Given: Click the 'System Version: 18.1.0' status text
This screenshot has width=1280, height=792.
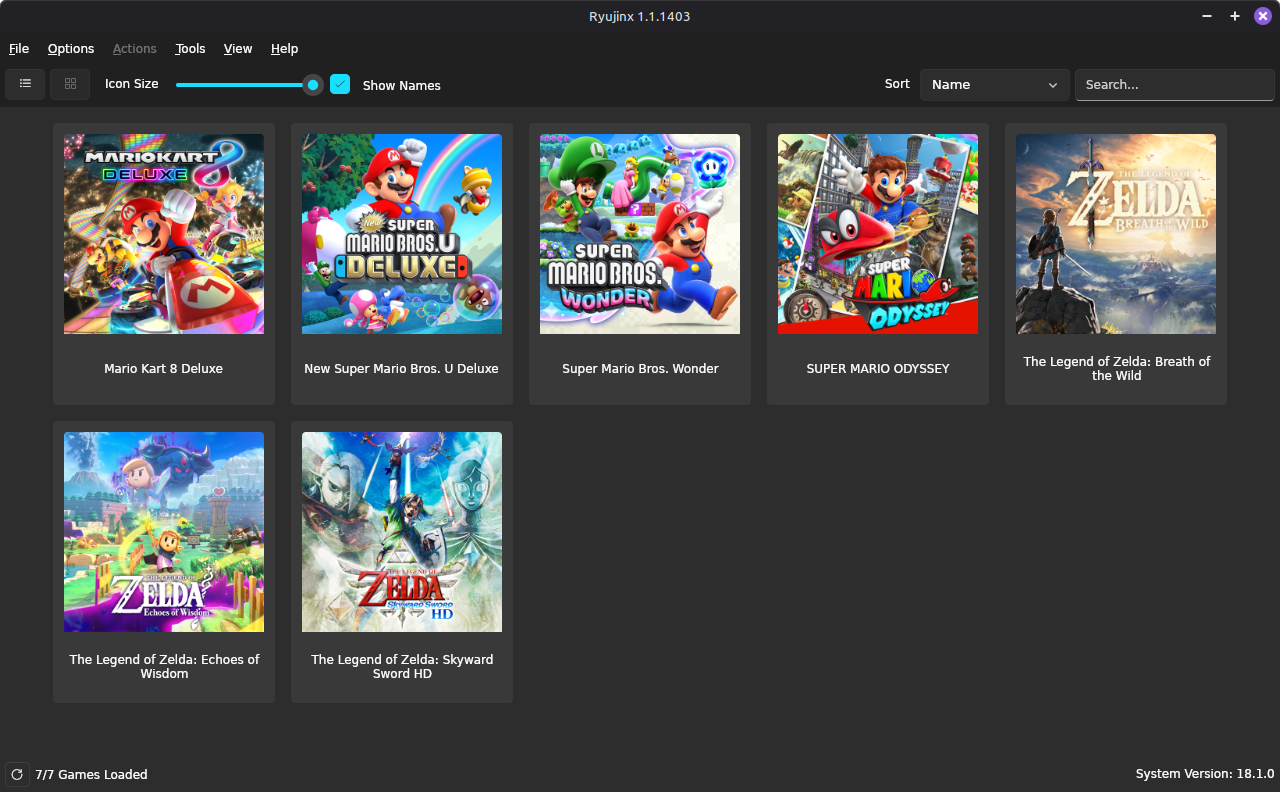Looking at the screenshot, I should pyautogui.click(x=1205, y=774).
